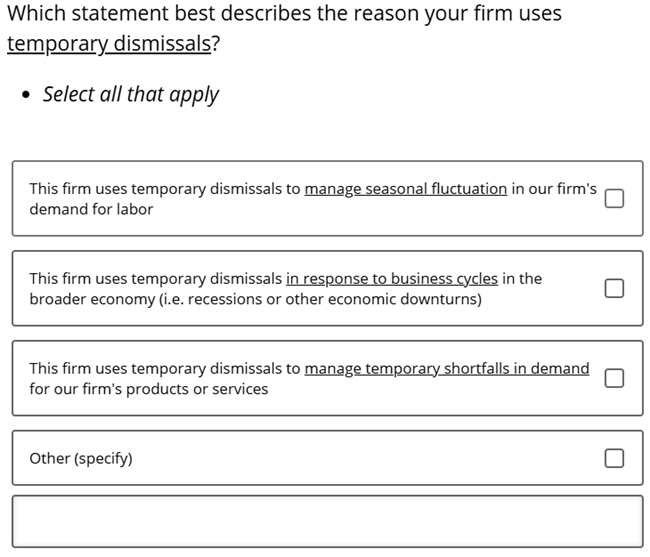
Task: Open the underlined 'temporary dismissals' definition link
Action: [x=108, y=45]
